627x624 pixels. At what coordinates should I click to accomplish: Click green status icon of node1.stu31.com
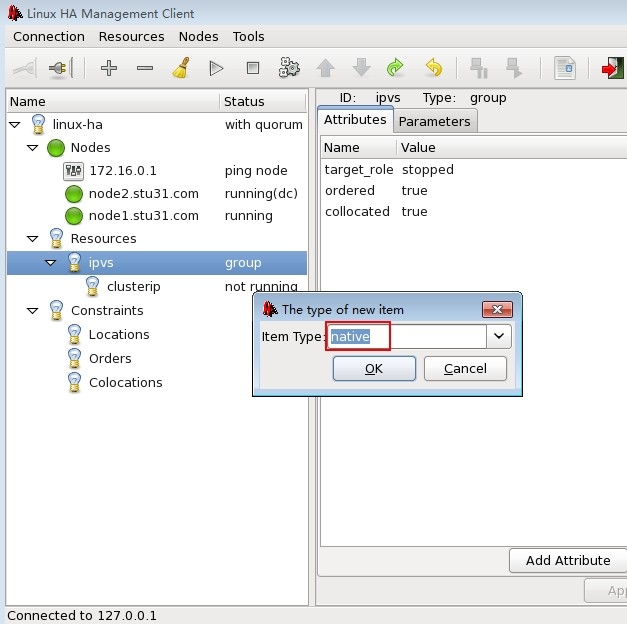(x=74, y=216)
